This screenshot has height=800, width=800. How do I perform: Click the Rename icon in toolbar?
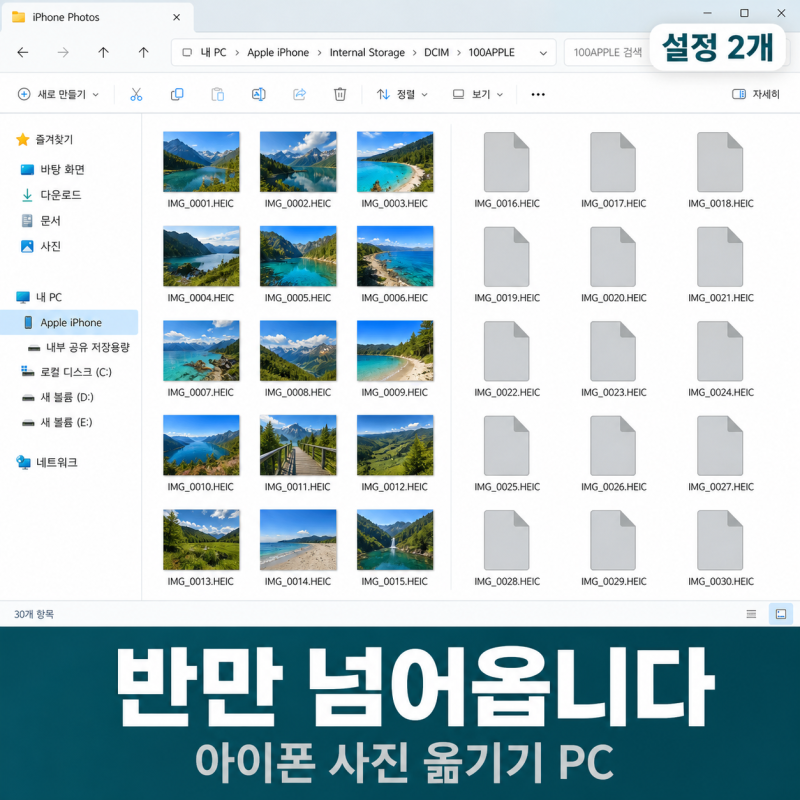(x=259, y=94)
